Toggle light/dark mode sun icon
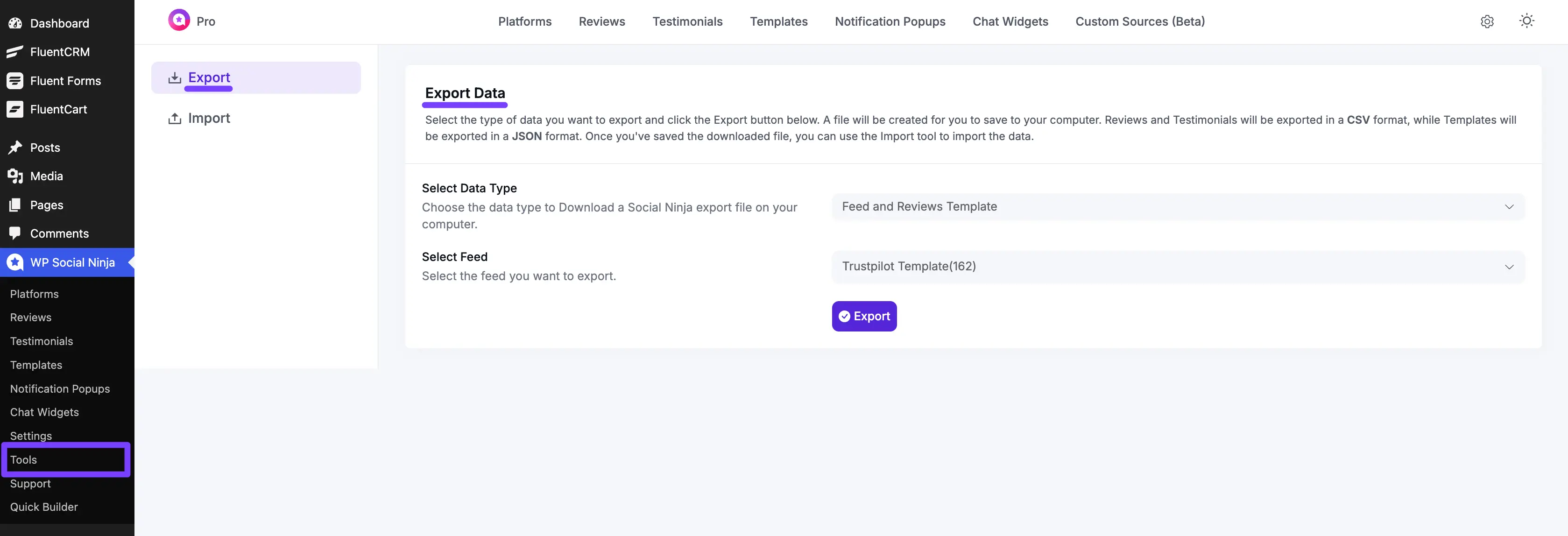The height and width of the screenshot is (536, 1568). (1526, 21)
